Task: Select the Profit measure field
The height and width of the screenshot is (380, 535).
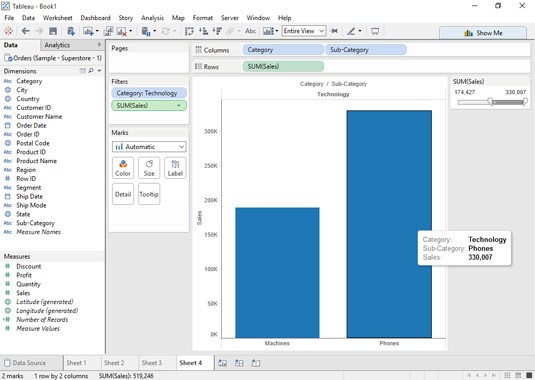Action: click(24, 275)
